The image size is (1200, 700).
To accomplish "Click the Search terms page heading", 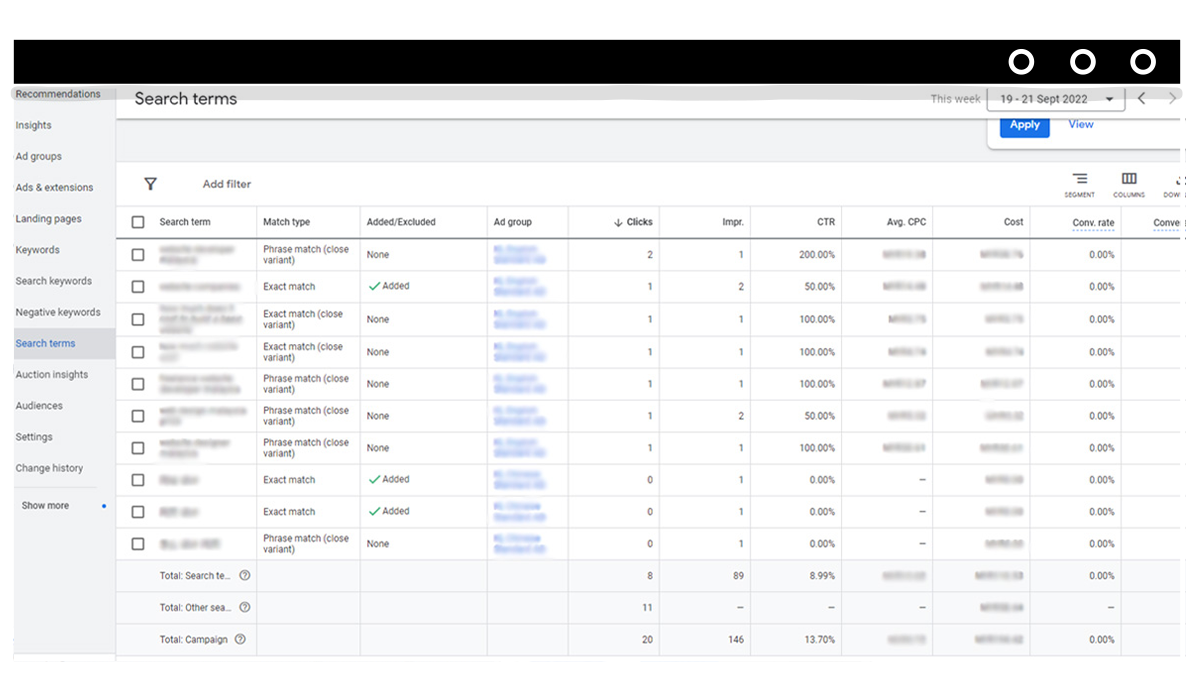I will (186, 99).
